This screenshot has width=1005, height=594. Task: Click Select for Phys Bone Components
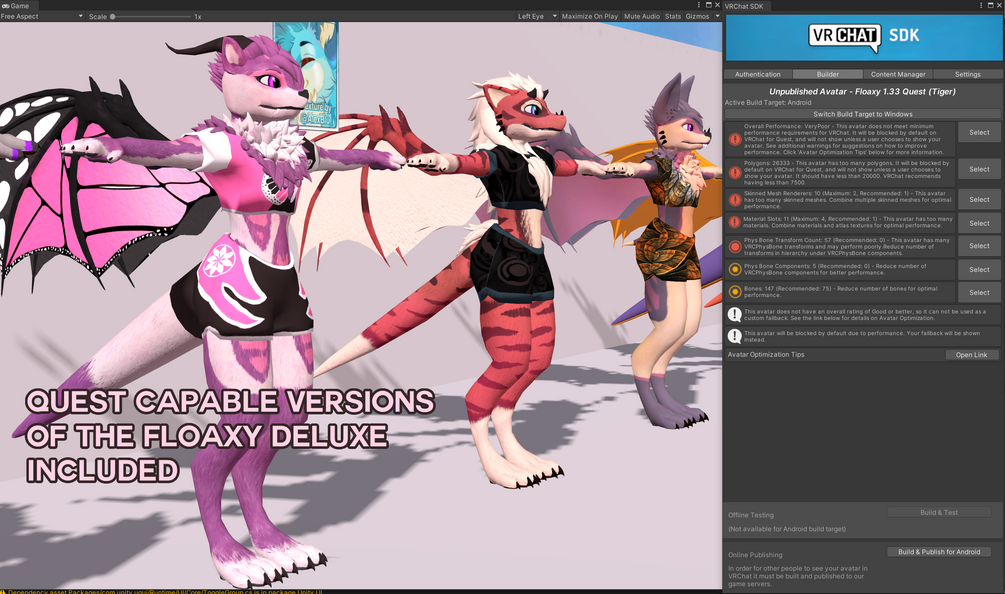979,270
